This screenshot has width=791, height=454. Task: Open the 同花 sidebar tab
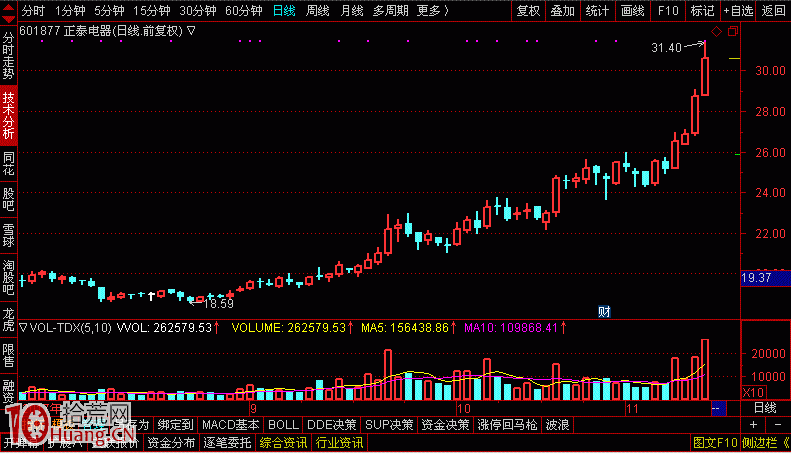(9, 164)
